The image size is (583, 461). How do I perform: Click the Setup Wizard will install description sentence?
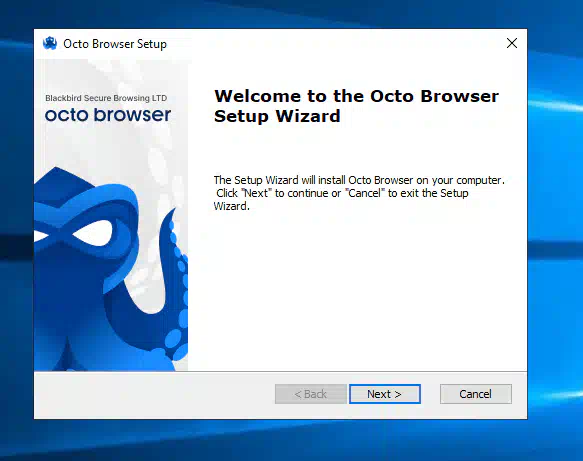click(x=359, y=180)
